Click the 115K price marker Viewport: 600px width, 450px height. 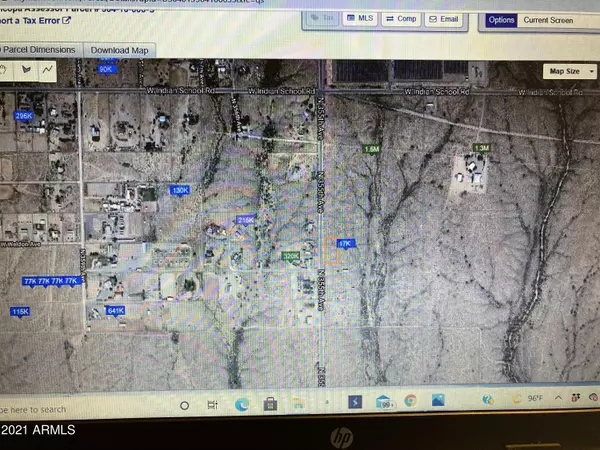coord(20,312)
